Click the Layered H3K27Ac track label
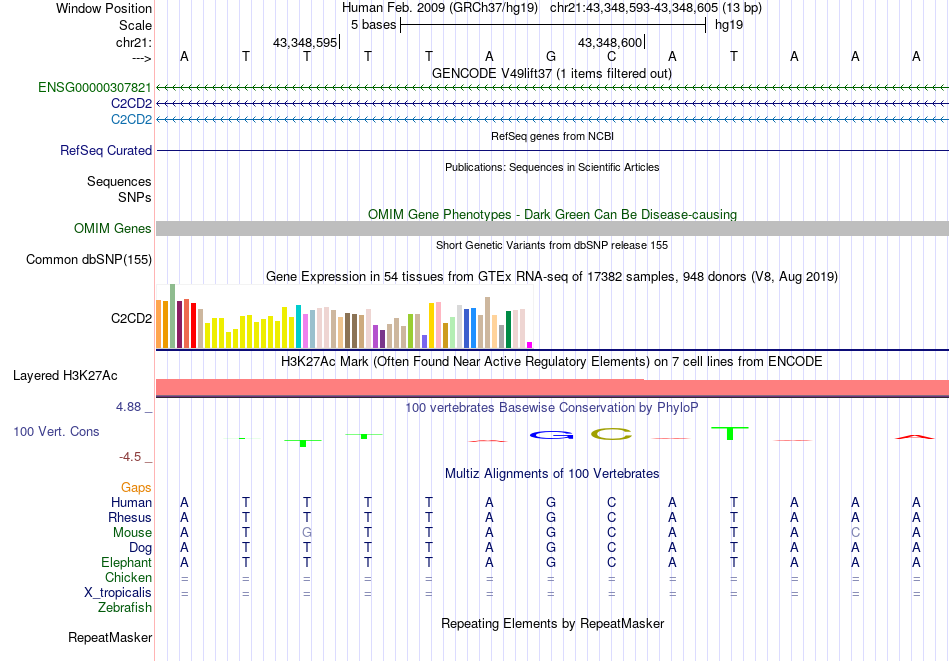The width and height of the screenshot is (950, 661). [x=65, y=376]
